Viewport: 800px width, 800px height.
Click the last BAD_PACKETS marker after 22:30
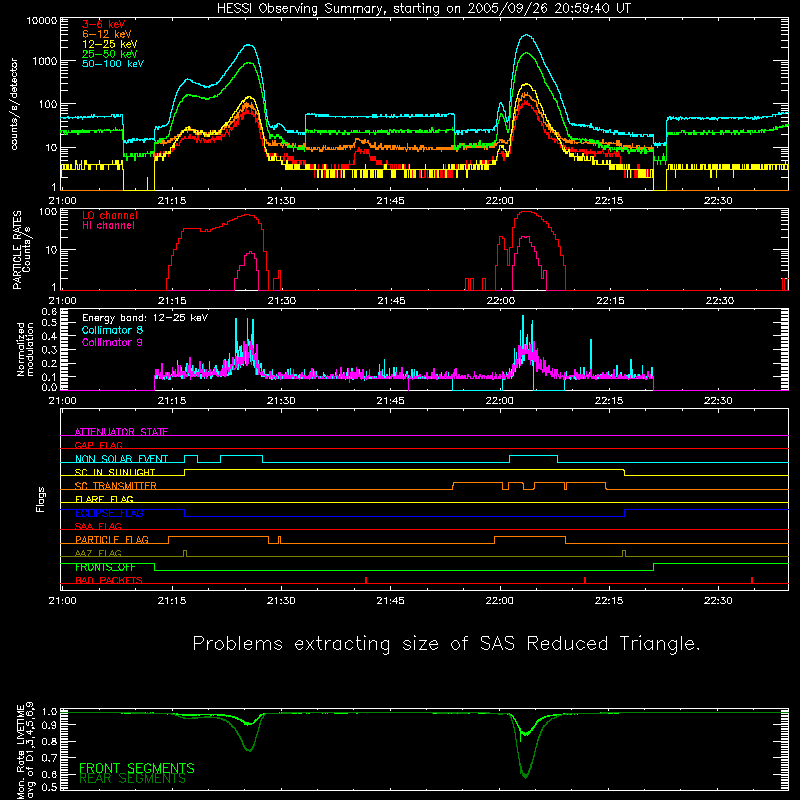[752, 580]
